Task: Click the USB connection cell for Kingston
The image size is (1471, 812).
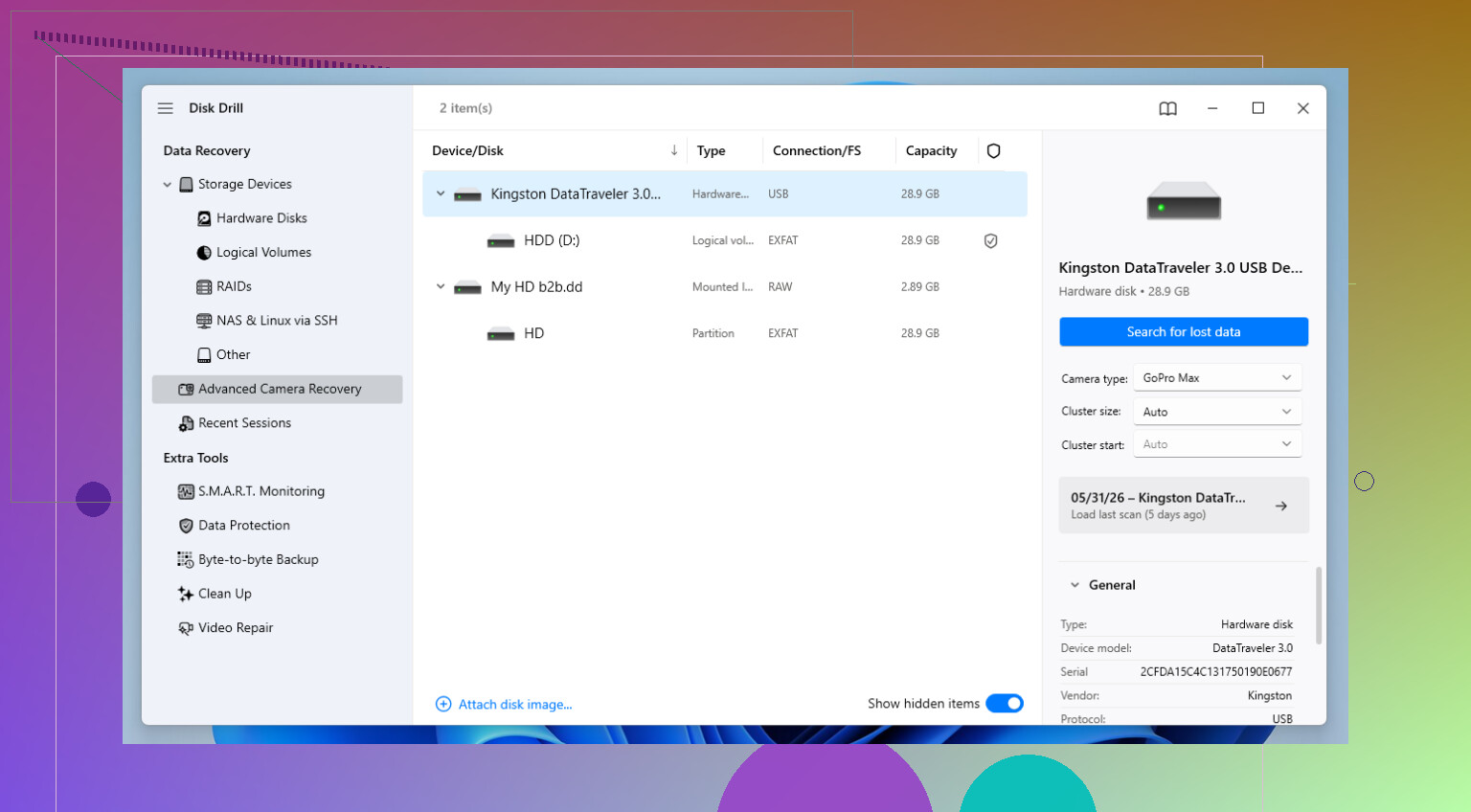Action: click(x=778, y=194)
